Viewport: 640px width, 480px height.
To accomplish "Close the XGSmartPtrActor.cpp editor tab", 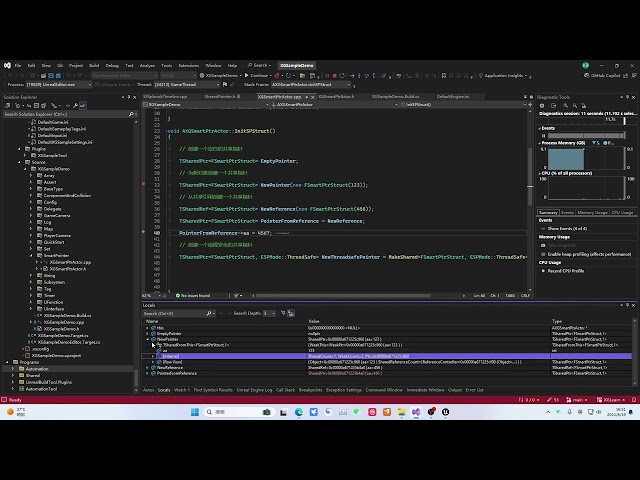I will pyautogui.click(x=313, y=97).
